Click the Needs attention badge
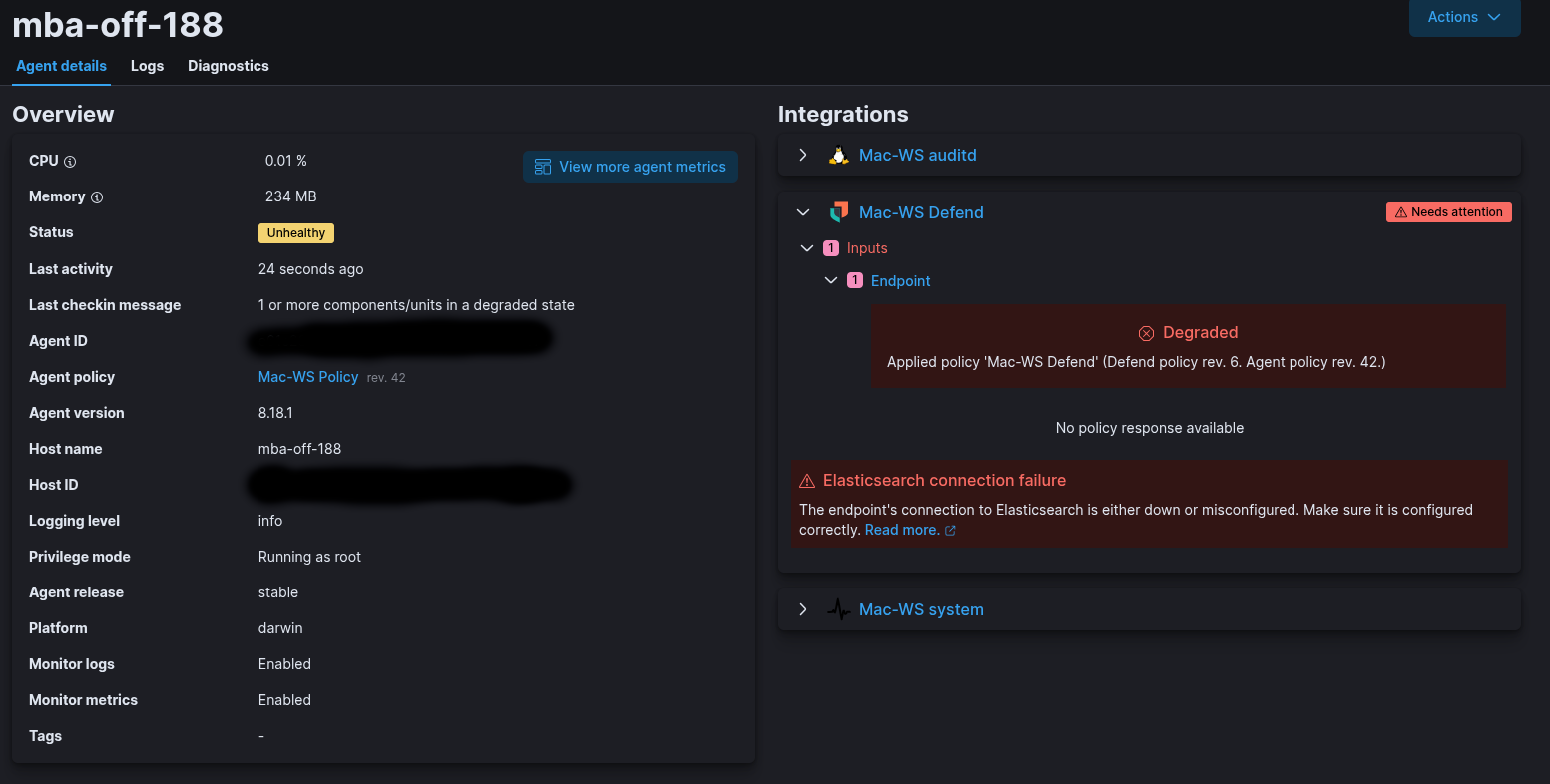The image size is (1550, 784). pyautogui.click(x=1449, y=212)
